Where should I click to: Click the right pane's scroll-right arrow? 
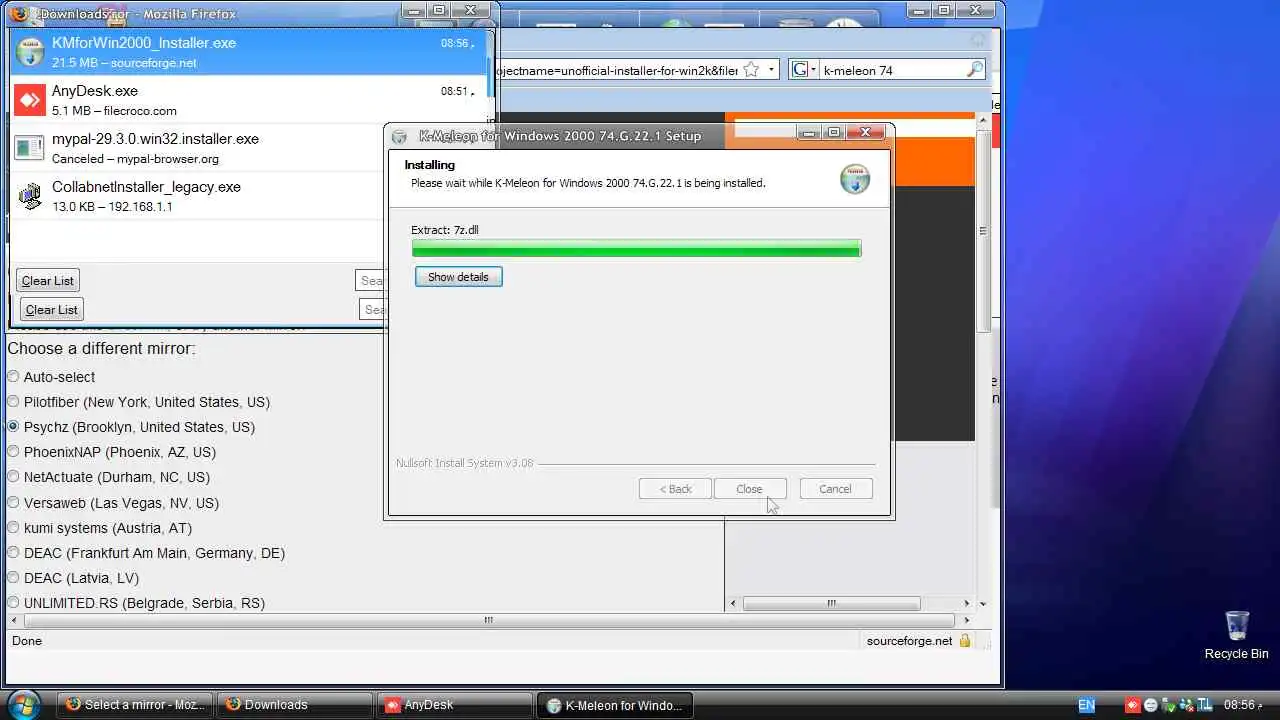pos(966,603)
